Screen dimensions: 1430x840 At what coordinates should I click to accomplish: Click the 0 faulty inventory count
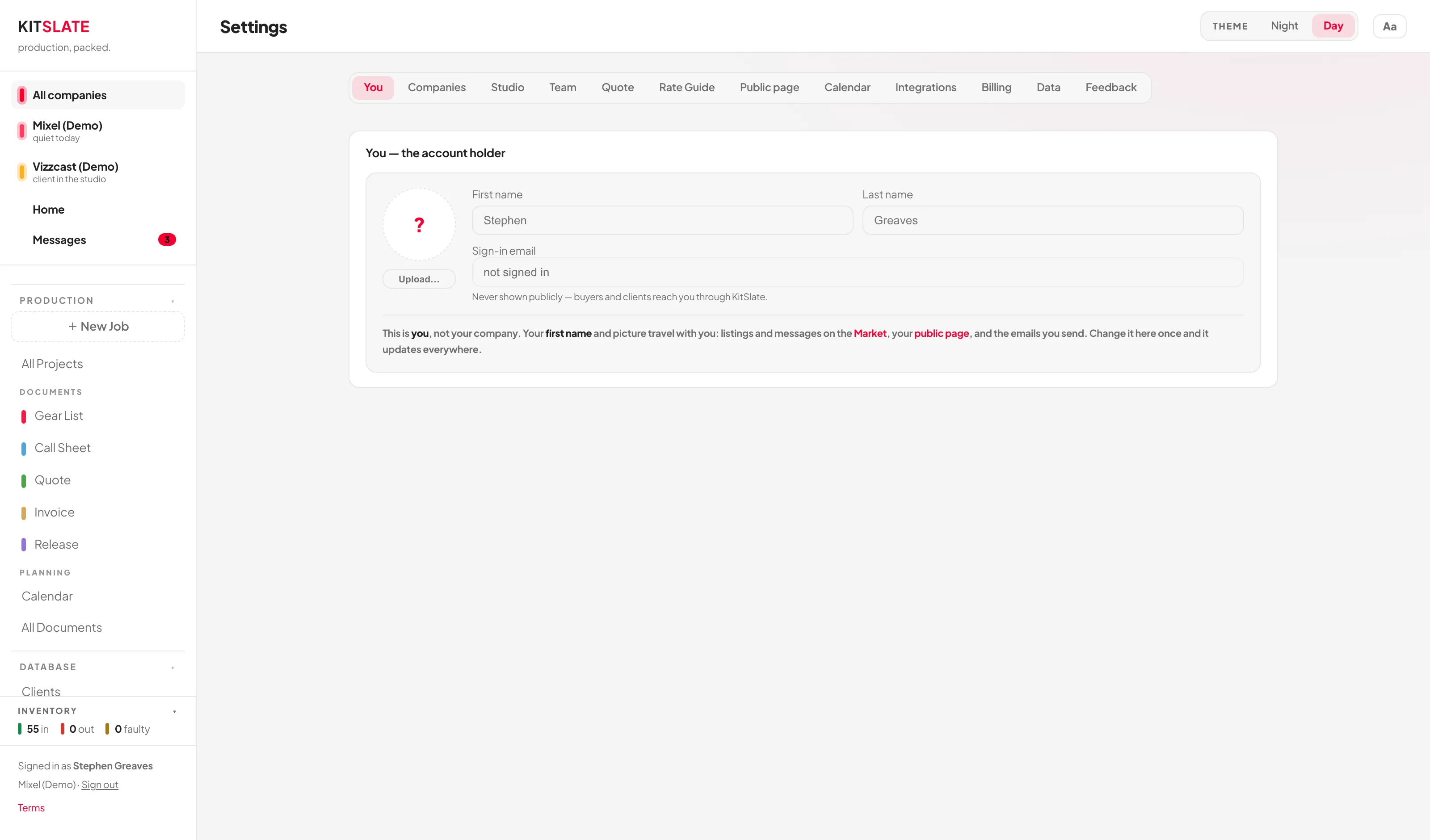128,729
